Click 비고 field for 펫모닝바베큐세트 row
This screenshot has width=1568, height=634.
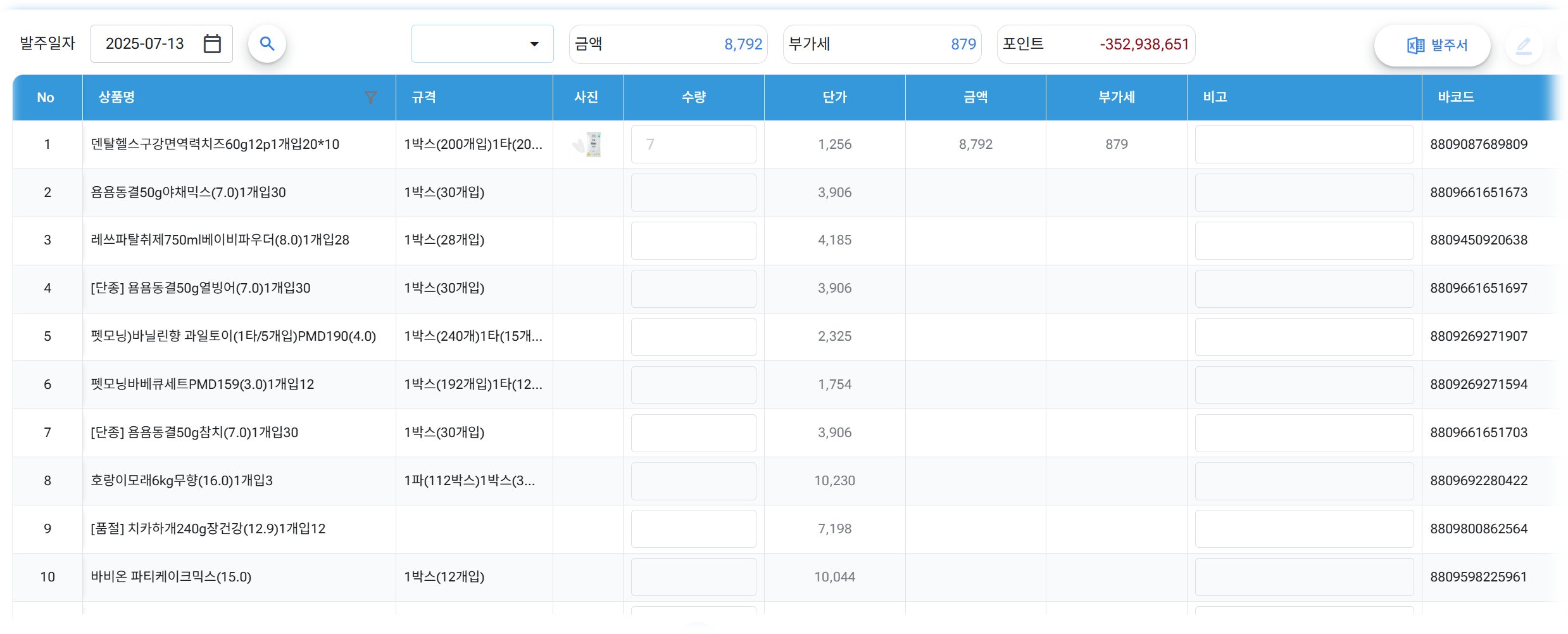pyautogui.click(x=1304, y=384)
